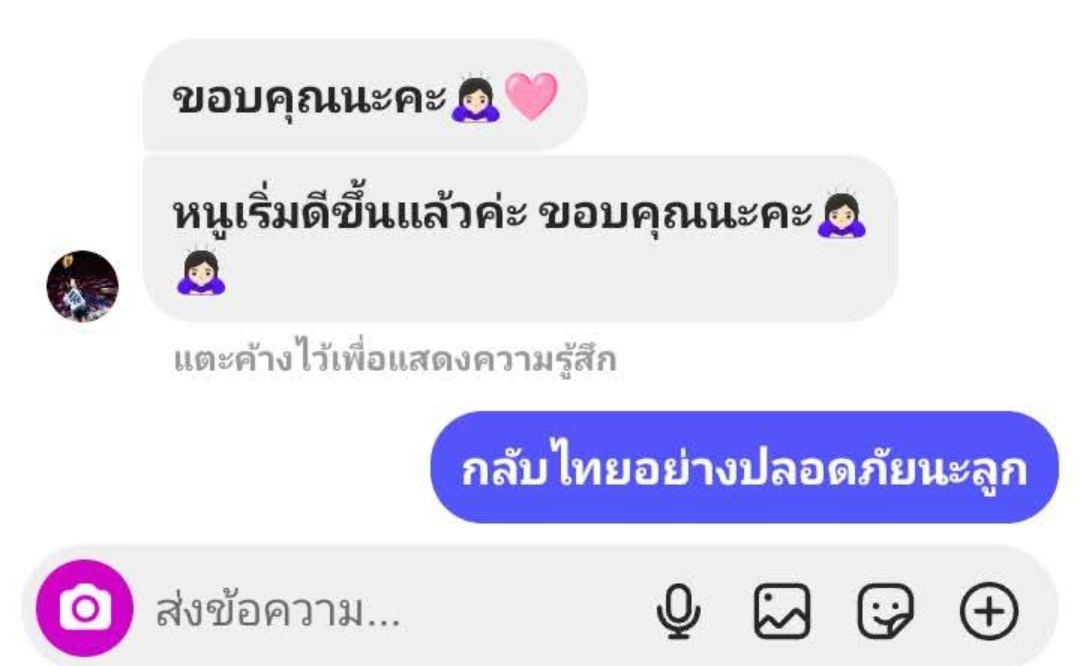Select the หนูเริ่มดีขึ้นแล้วค่ะ message bubble
This screenshot has width=1080, height=666.
click(x=520, y=238)
